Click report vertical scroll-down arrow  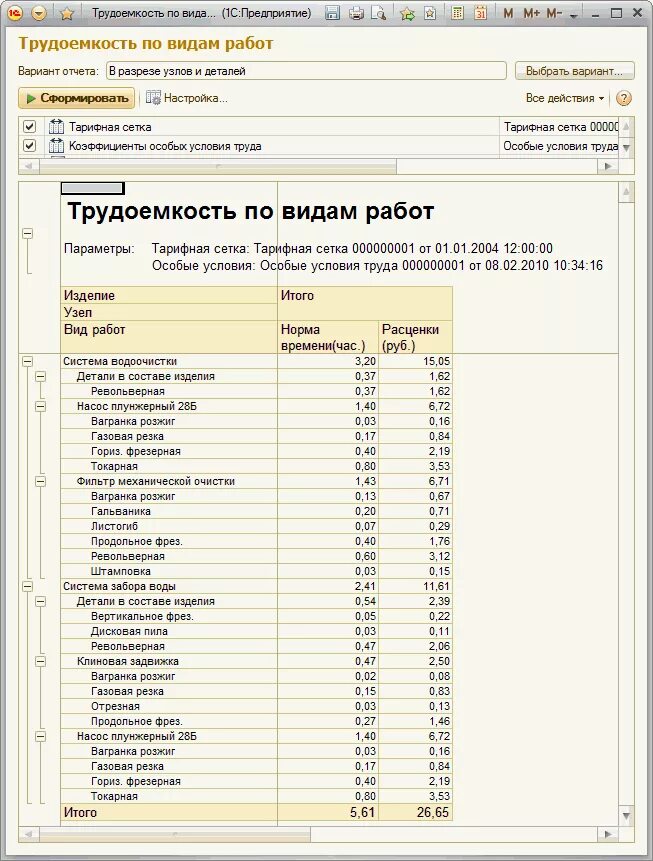pyautogui.click(x=626, y=816)
